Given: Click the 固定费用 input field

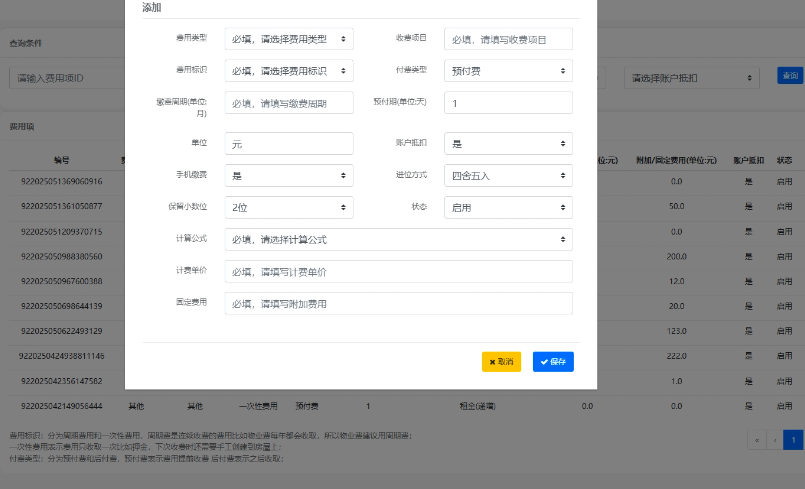Looking at the screenshot, I should pos(398,303).
